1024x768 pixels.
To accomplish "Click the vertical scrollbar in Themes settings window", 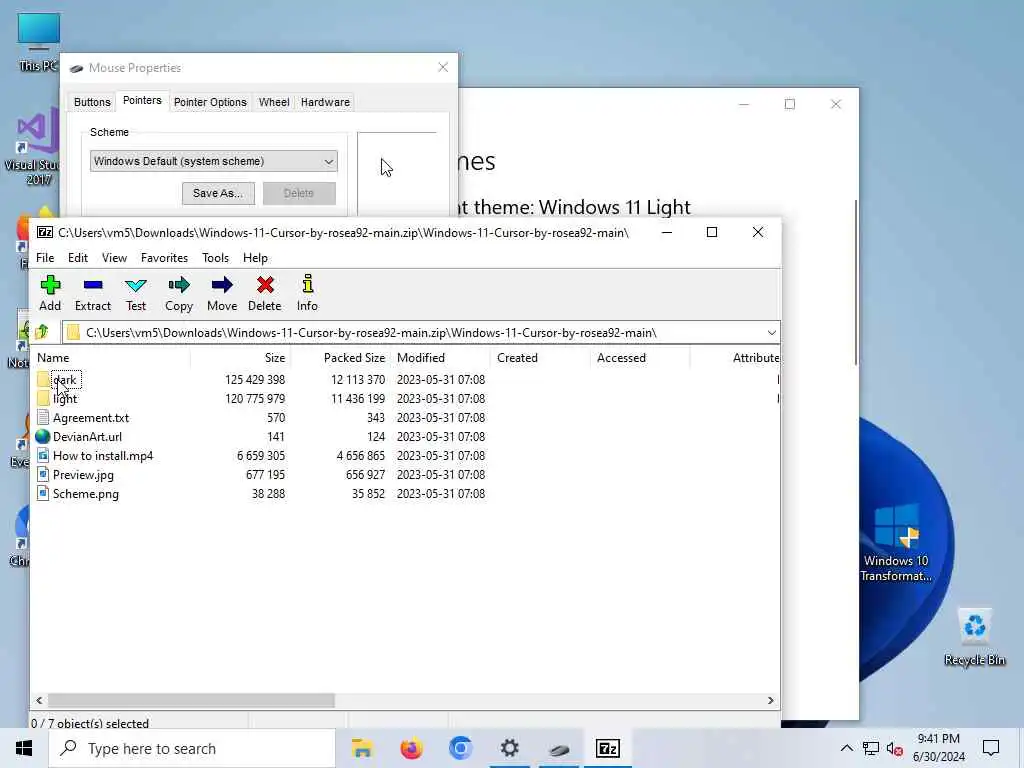I will [x=856, y=282].
